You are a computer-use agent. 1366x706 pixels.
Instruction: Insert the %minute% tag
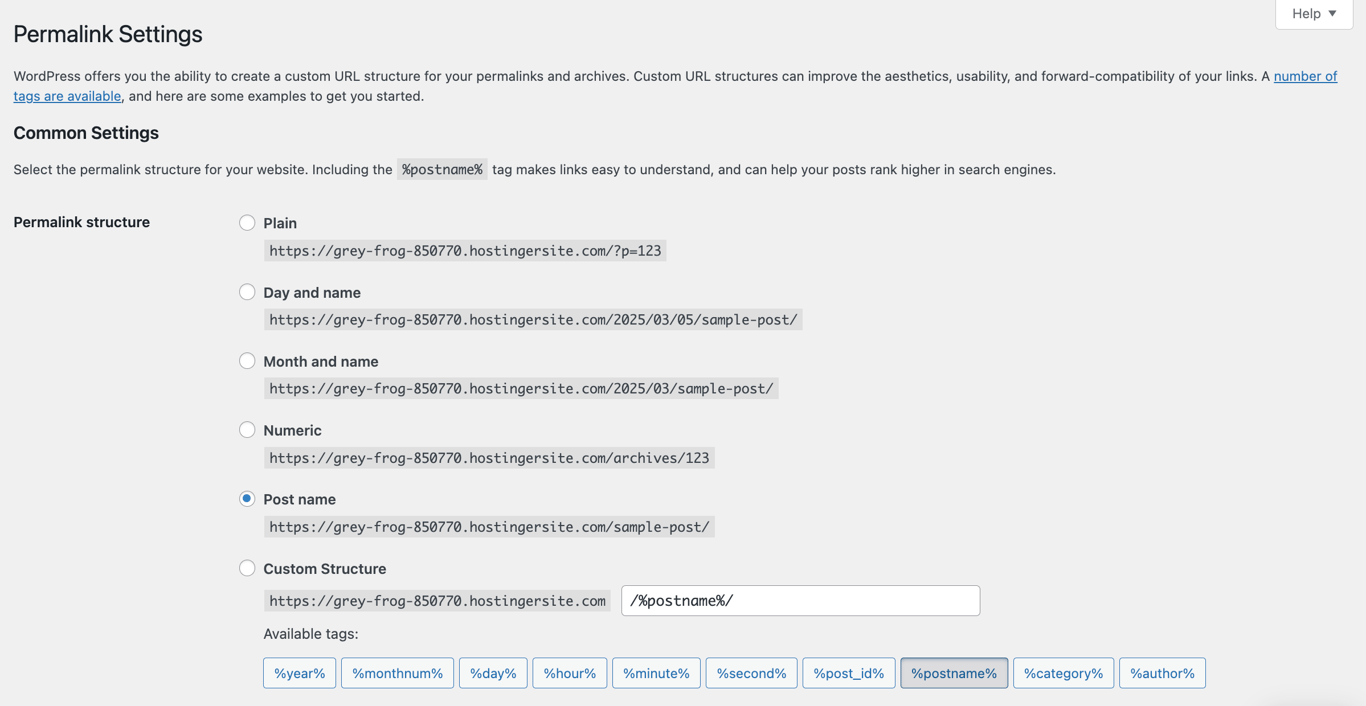[x=656, y=673]
